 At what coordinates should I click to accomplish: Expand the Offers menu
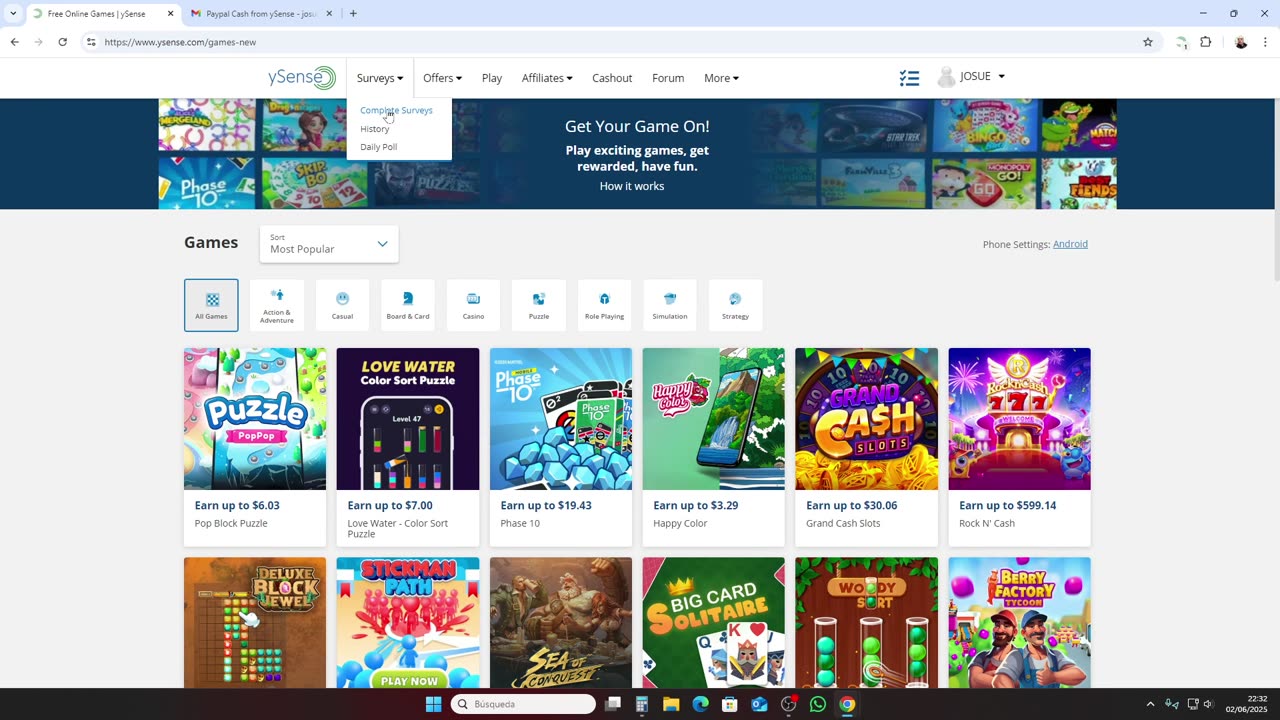pyautogui.click(x=442, y=78)
